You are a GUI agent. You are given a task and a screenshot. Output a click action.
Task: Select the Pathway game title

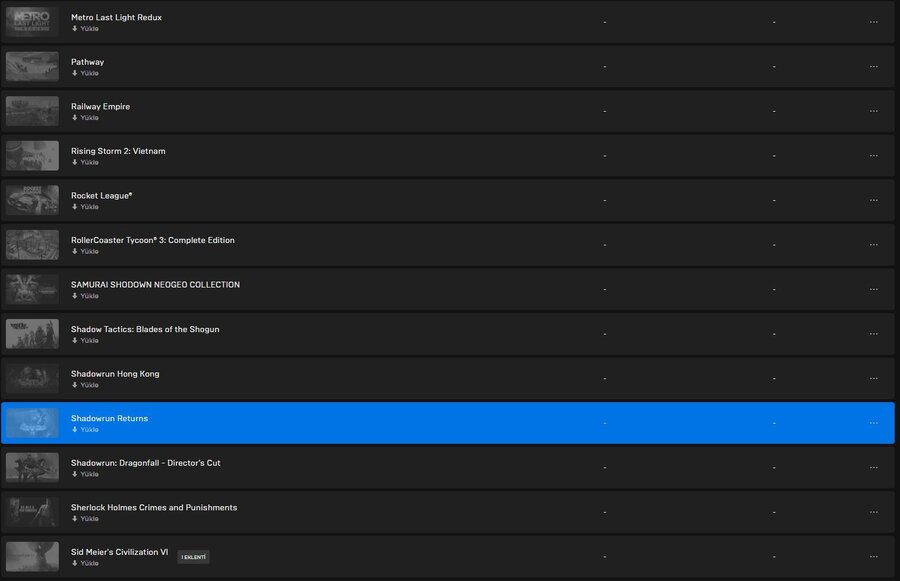coord(87,62)
